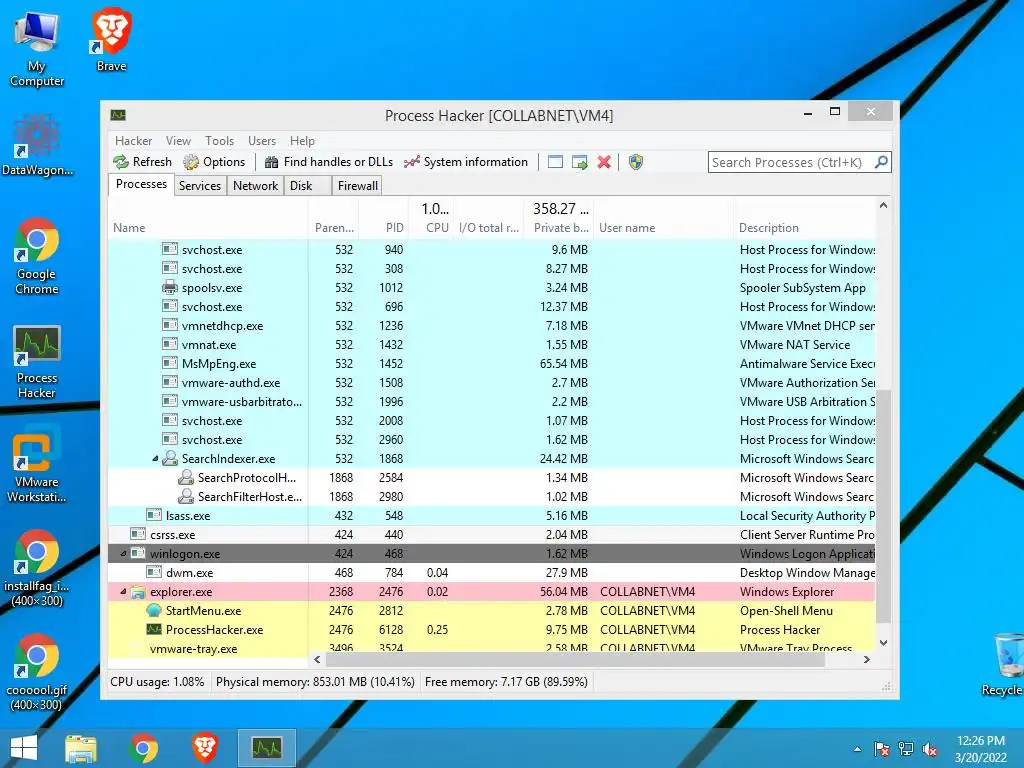Click the scroll down arrow of process list
Viewport: 1024px width, 768px height.
(x=883, y=643)
